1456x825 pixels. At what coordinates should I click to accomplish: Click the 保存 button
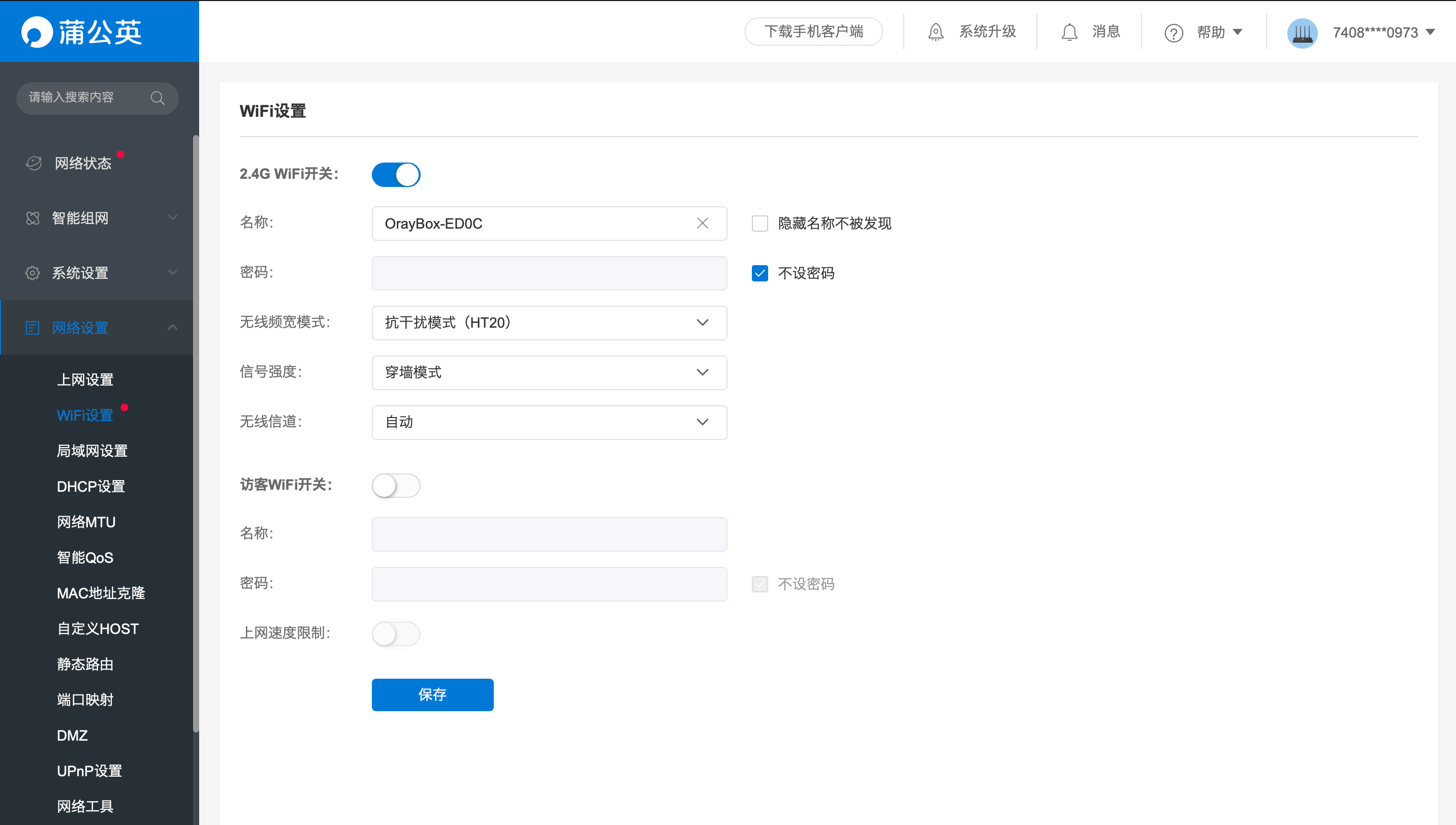(x=432, y=694)
